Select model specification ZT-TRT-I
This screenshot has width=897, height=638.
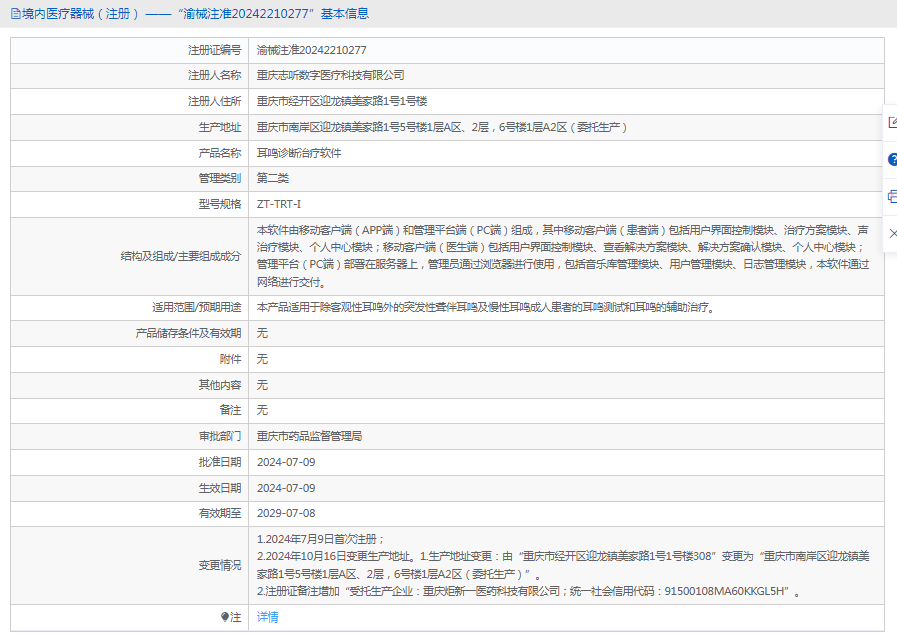point(279,204)
